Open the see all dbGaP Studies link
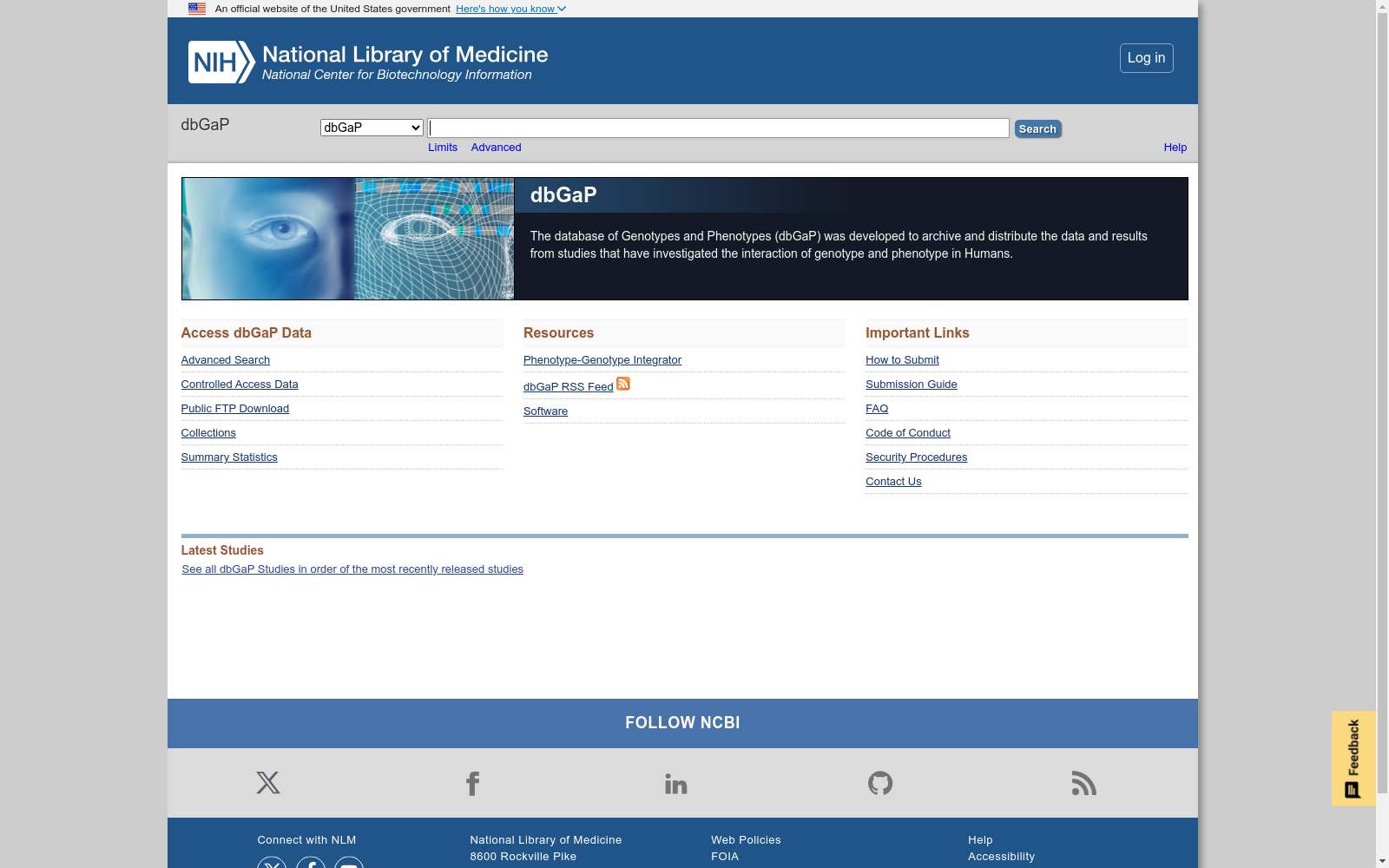Image resolution: width=1389 pixels, height=868 pixels. pyautogui.click(x=352, y=569)
